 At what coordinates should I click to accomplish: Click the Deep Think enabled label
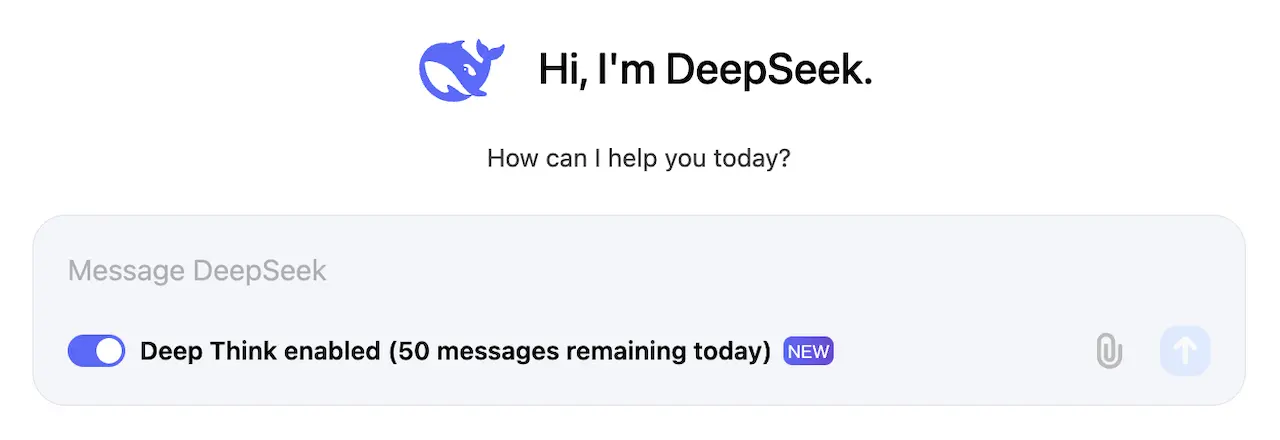260,351
